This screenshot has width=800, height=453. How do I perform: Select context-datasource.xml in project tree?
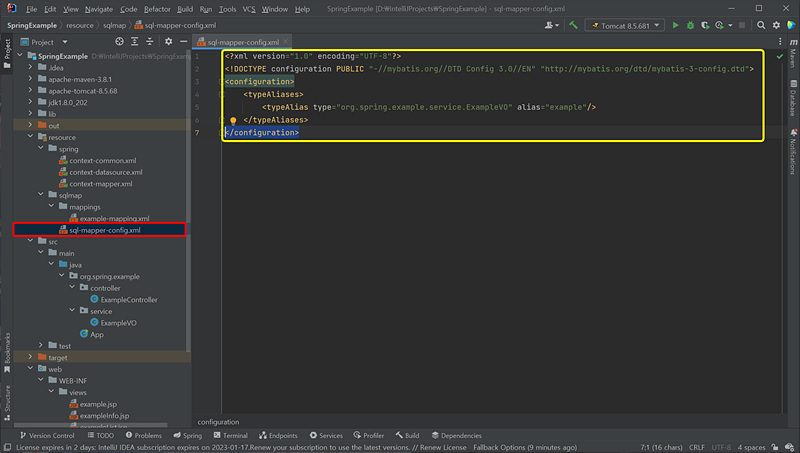[106, 172]
